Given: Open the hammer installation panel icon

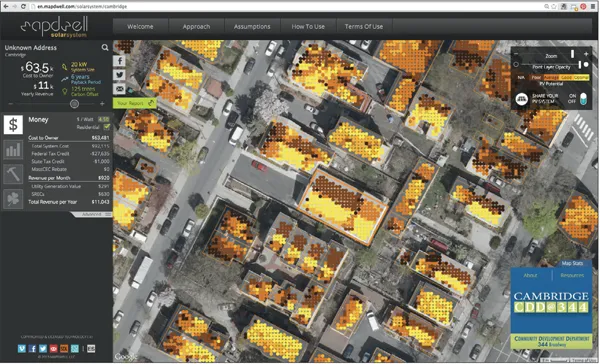Looking at the screenshot, I should (x=13, y=174).
